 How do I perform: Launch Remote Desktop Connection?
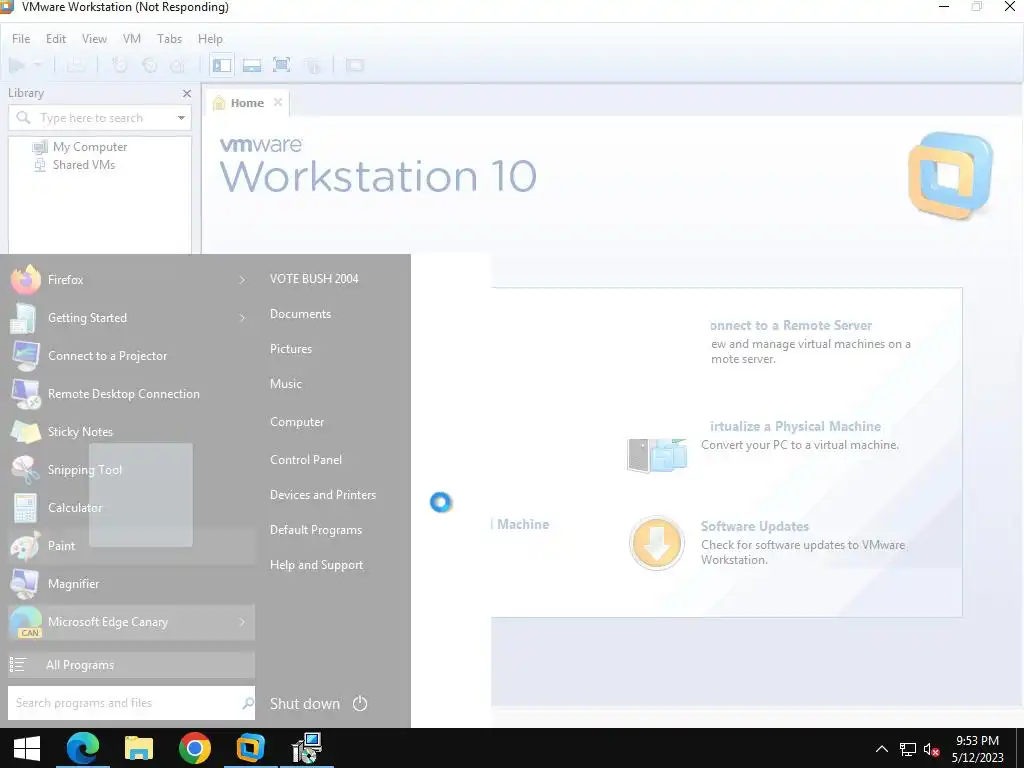131,394
